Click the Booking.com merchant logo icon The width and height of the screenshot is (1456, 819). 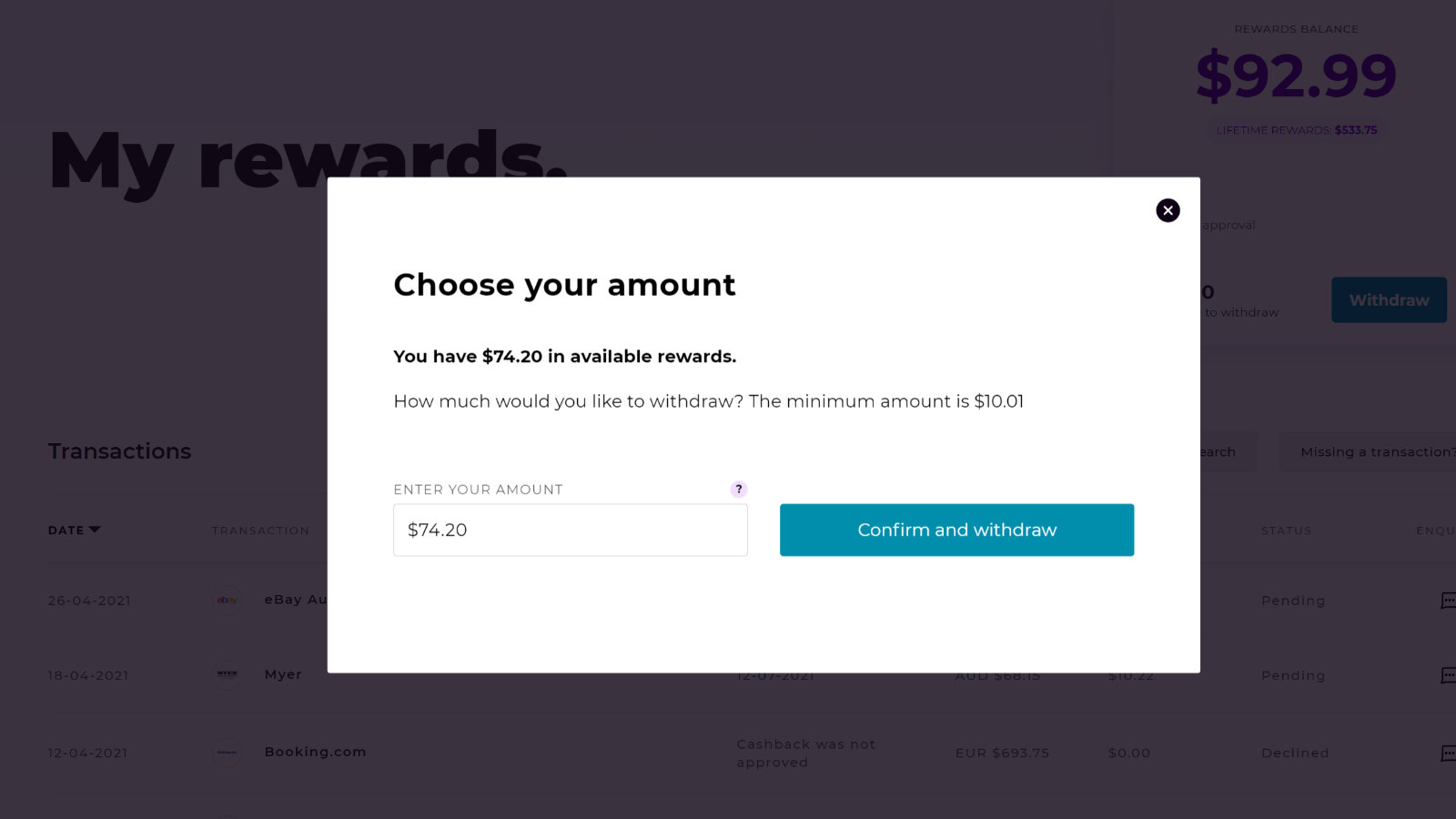coord(227,753)
